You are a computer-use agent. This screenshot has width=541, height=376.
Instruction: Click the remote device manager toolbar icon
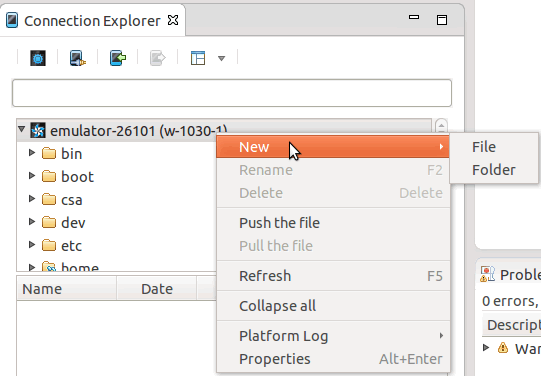[x=78, y=58]
